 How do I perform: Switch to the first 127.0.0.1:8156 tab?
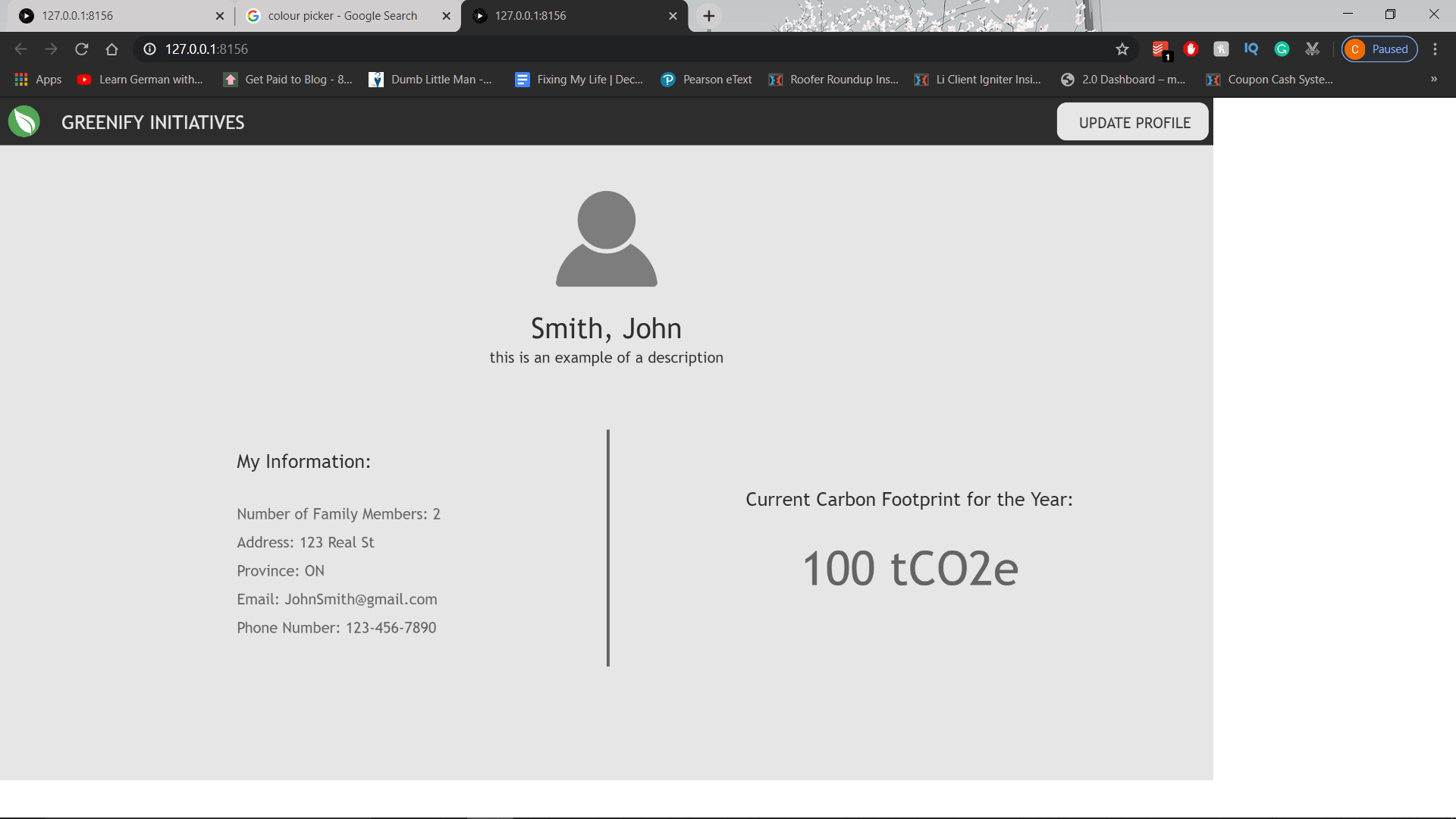pyautogui.click(x=114, y=16)
